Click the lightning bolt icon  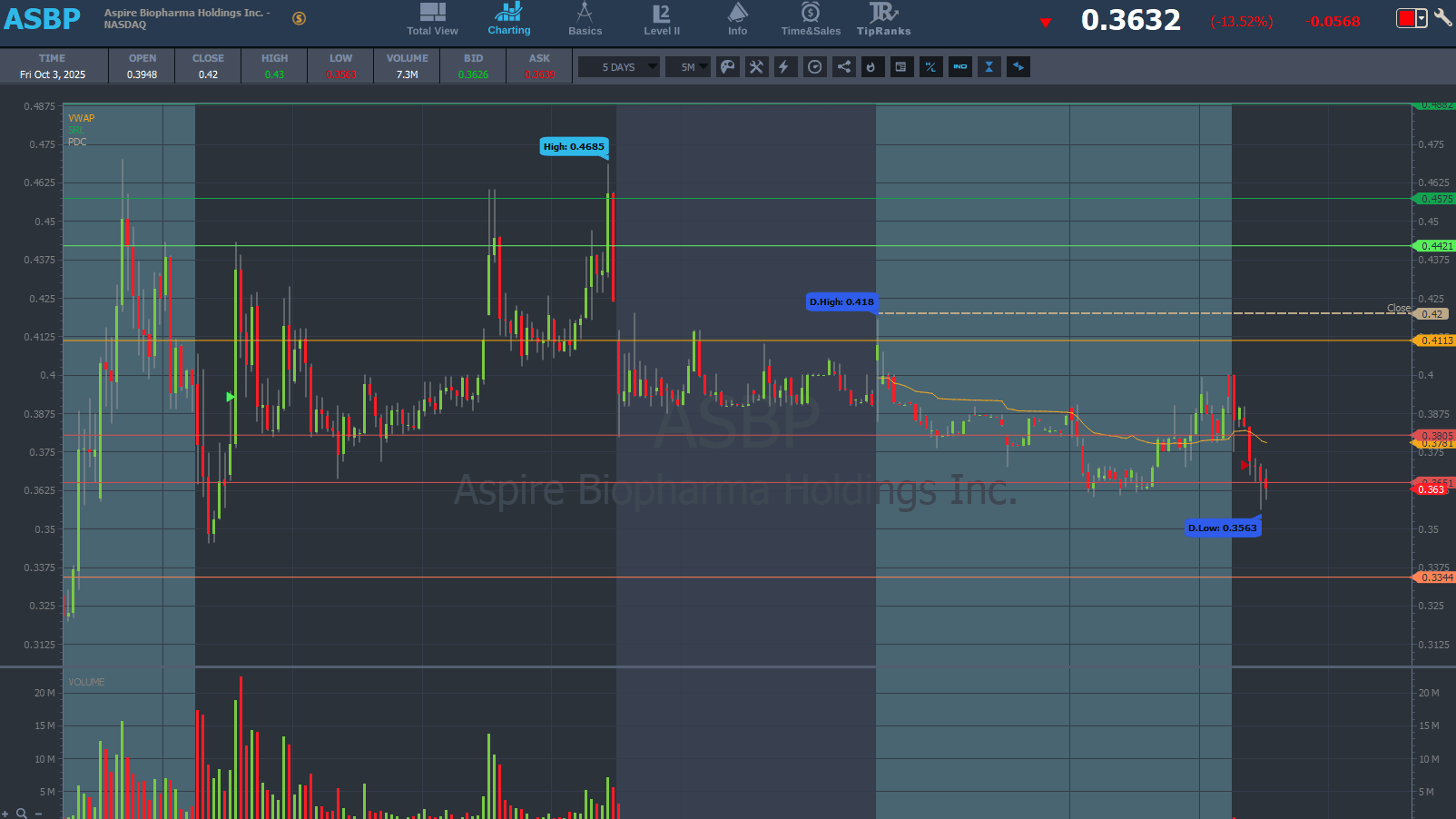point(785,67)
